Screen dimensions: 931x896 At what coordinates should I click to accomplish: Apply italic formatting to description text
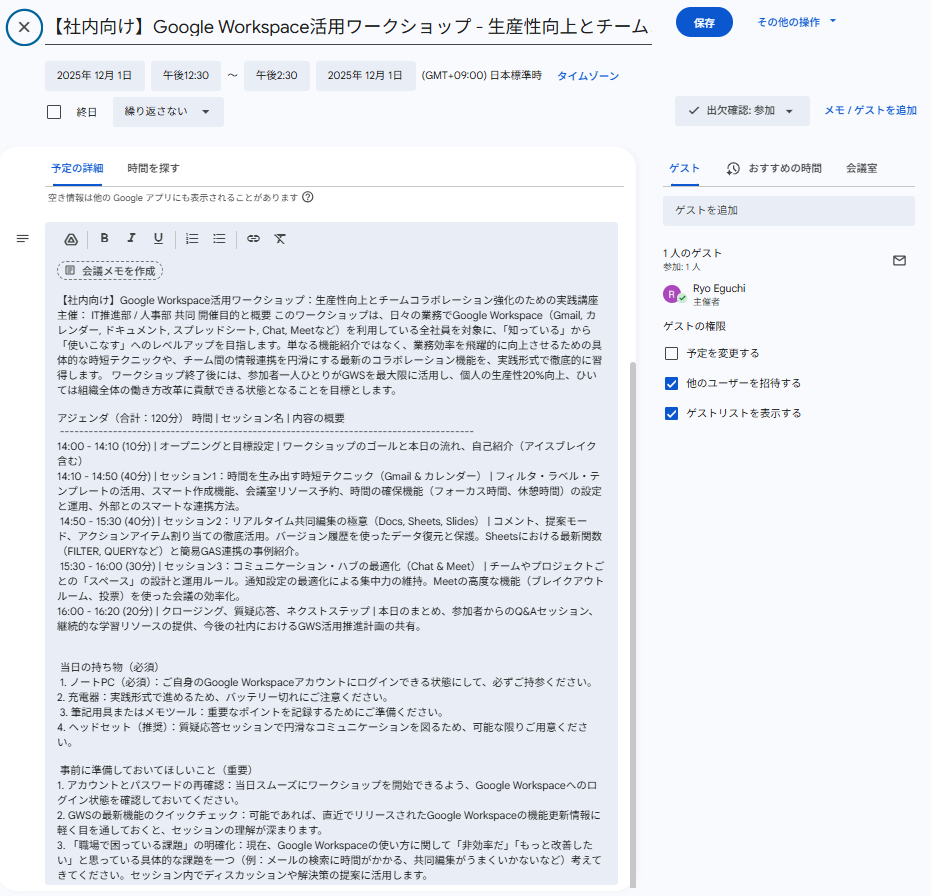click(x=131, y=239)
